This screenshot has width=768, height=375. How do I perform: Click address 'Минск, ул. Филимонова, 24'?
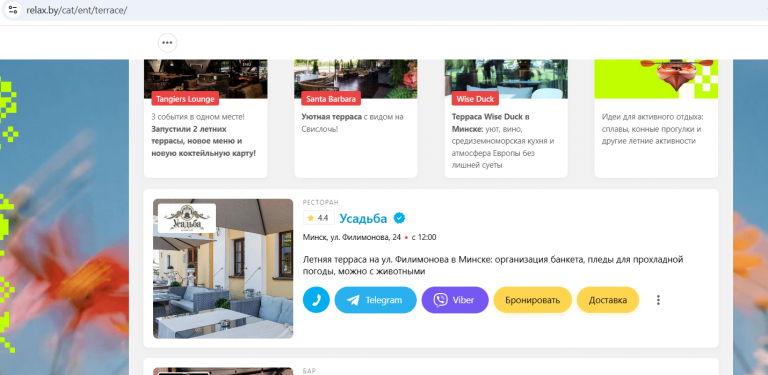click(x=352, y=237)
